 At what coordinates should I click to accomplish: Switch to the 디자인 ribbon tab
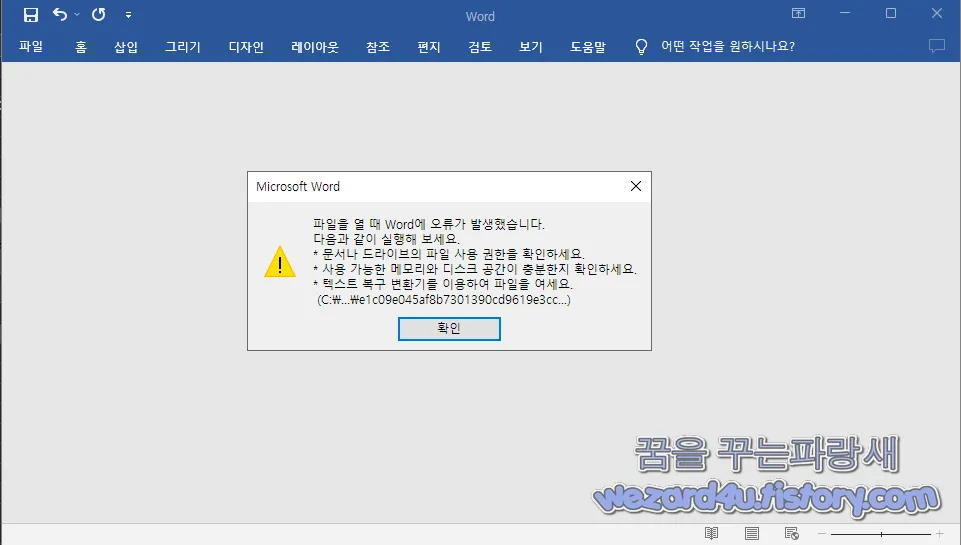[246, 47]
